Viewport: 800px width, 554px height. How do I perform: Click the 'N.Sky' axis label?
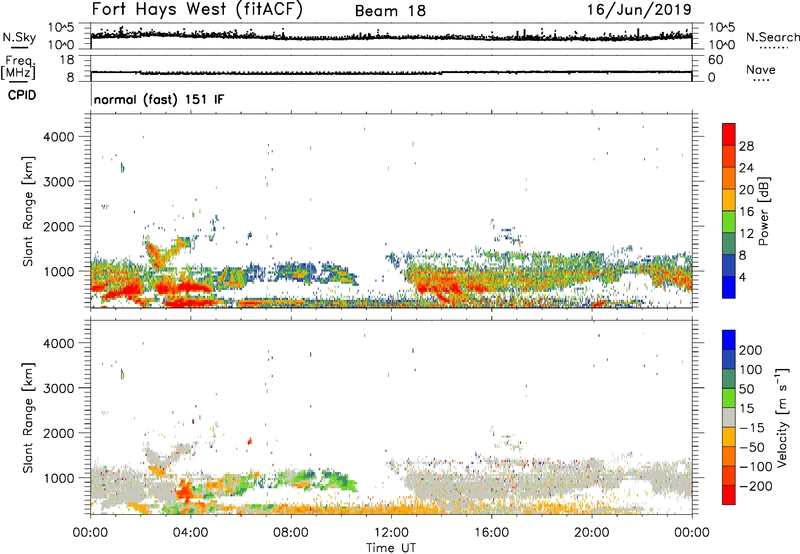[x=19, y=37]
